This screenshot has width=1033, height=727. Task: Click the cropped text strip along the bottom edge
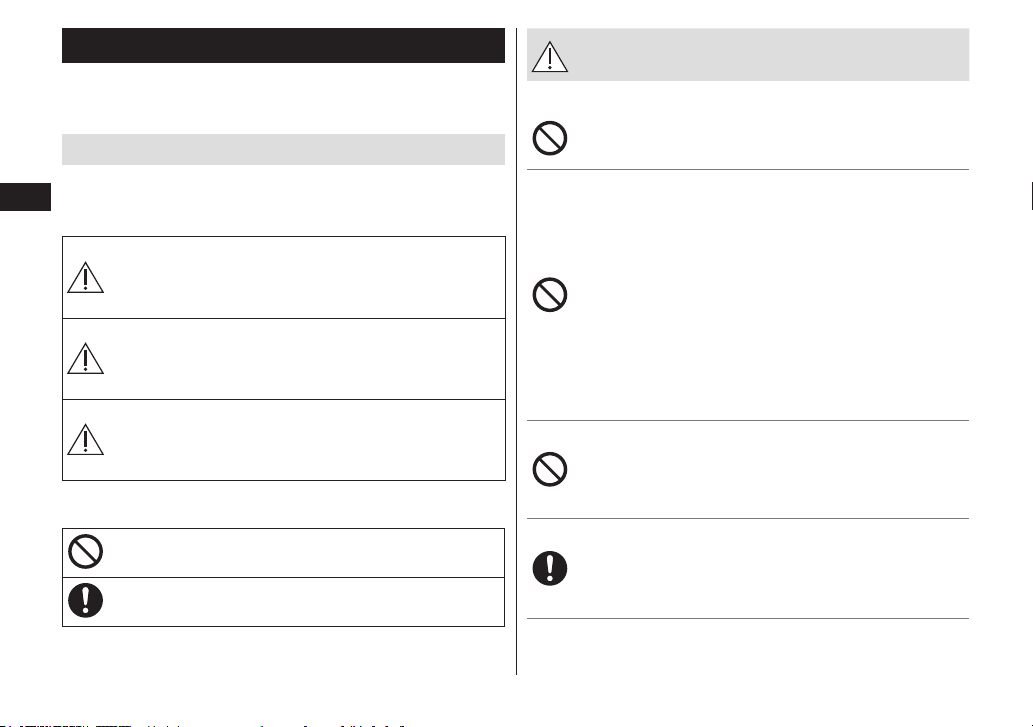coord(204,725)
